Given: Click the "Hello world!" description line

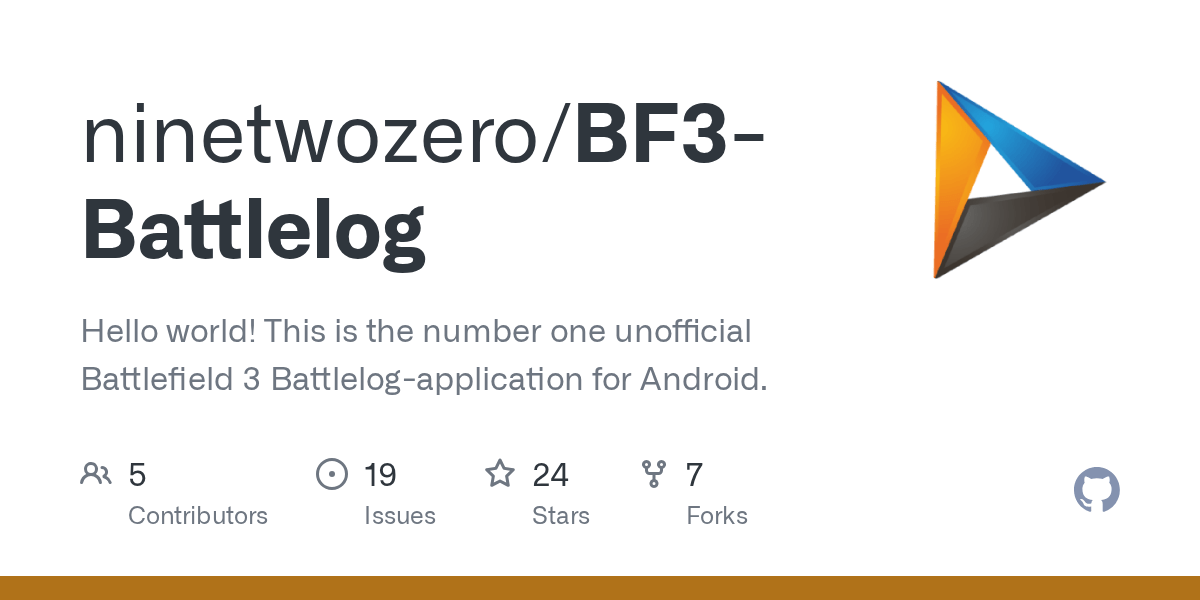Looking at the screenshot, I should coord(415,331).
